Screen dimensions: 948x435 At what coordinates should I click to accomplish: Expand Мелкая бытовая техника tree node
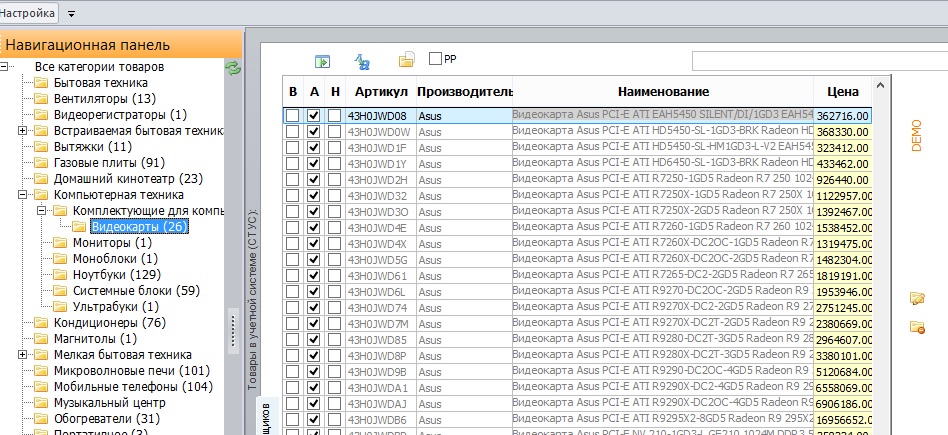(23, 355)
